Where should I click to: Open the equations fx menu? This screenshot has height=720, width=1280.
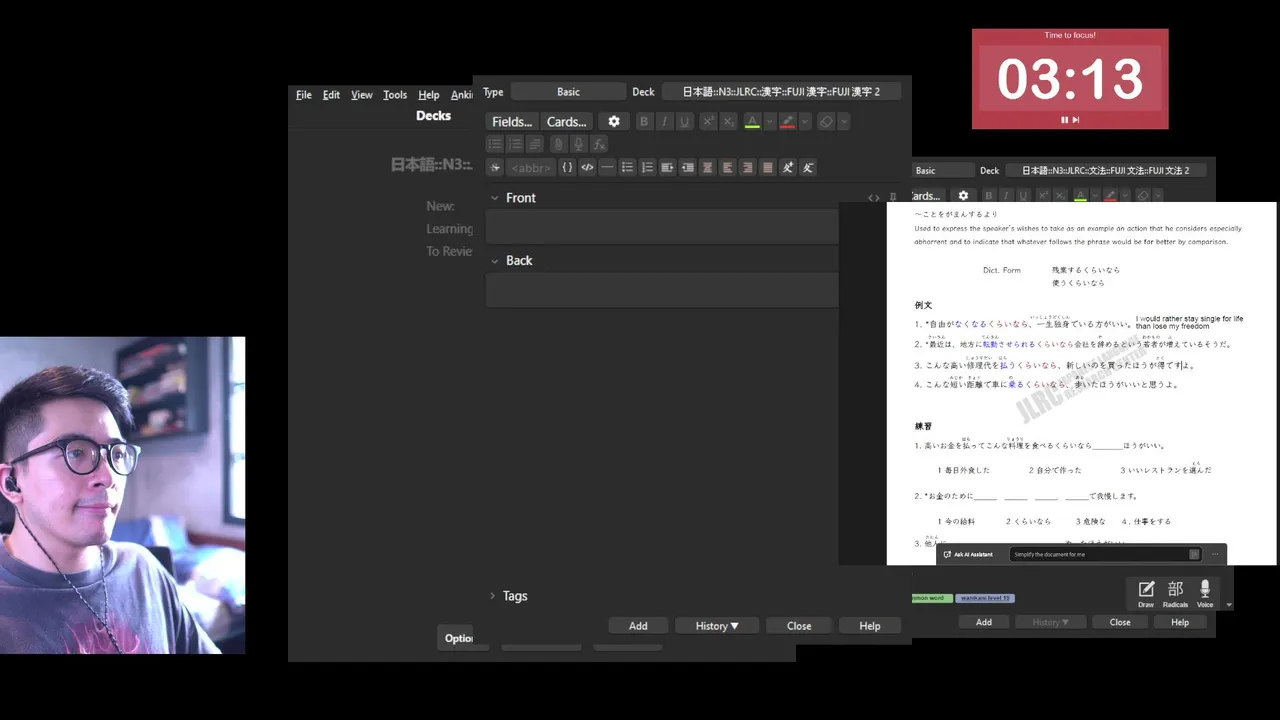point(599,144)
